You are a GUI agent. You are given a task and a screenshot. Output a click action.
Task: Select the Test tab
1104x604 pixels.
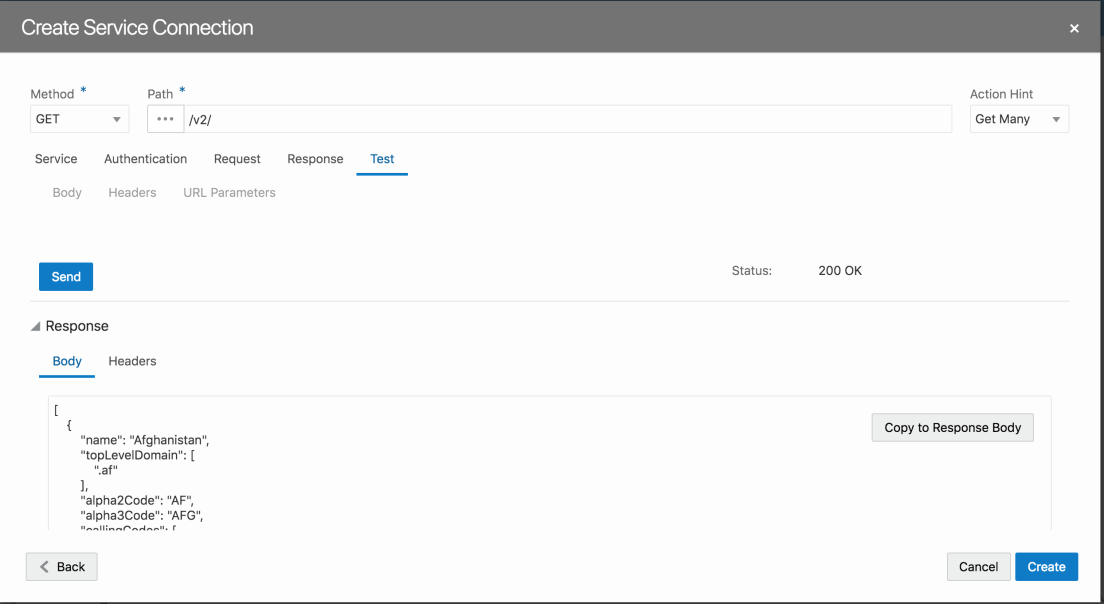382,159
